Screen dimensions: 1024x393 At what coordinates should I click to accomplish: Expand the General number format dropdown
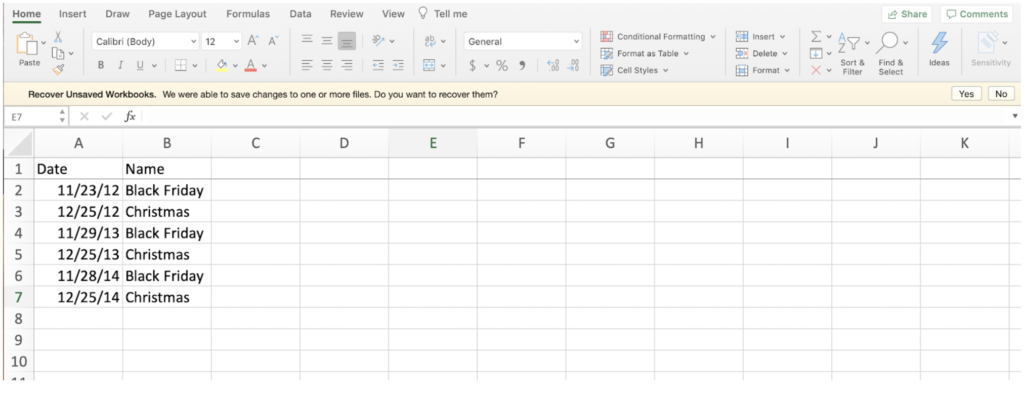pyautogui.click(x=523, y=41)
